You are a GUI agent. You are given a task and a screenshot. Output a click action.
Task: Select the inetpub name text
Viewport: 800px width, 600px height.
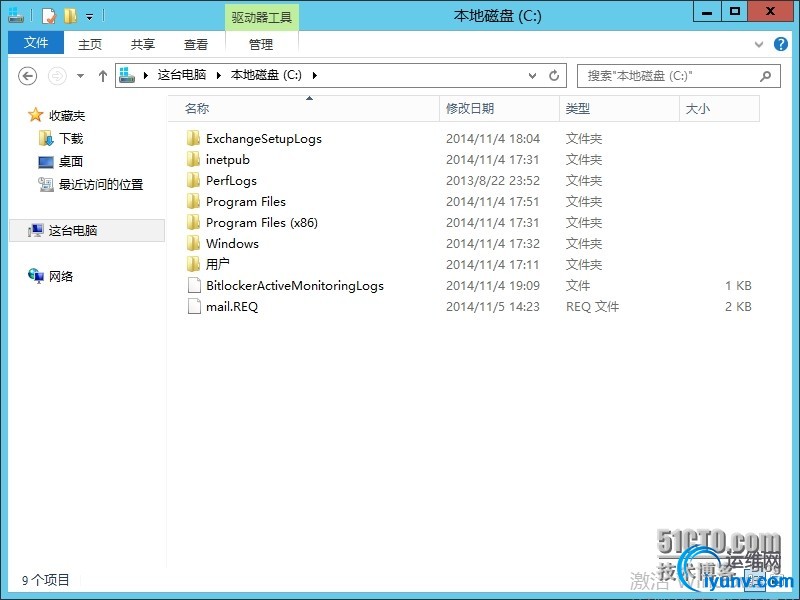coord(228,160)
